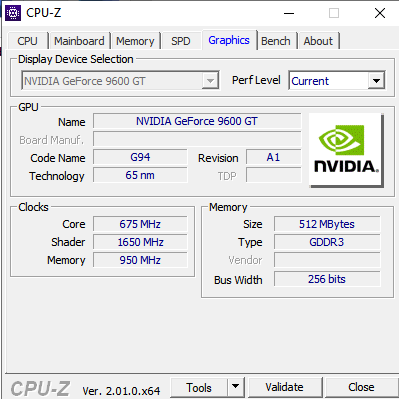The height and width of the screenshot is (399, 399).
Task: Click the Close button at bottom
Action: click(361, 387)
